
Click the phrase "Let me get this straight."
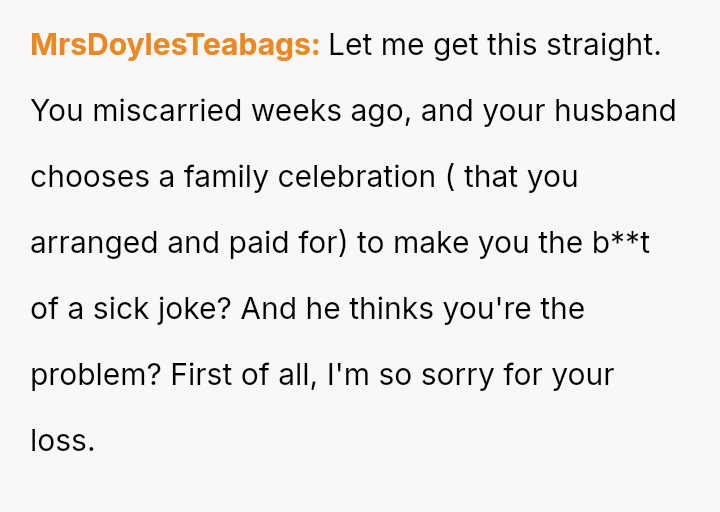pos(494,45)
